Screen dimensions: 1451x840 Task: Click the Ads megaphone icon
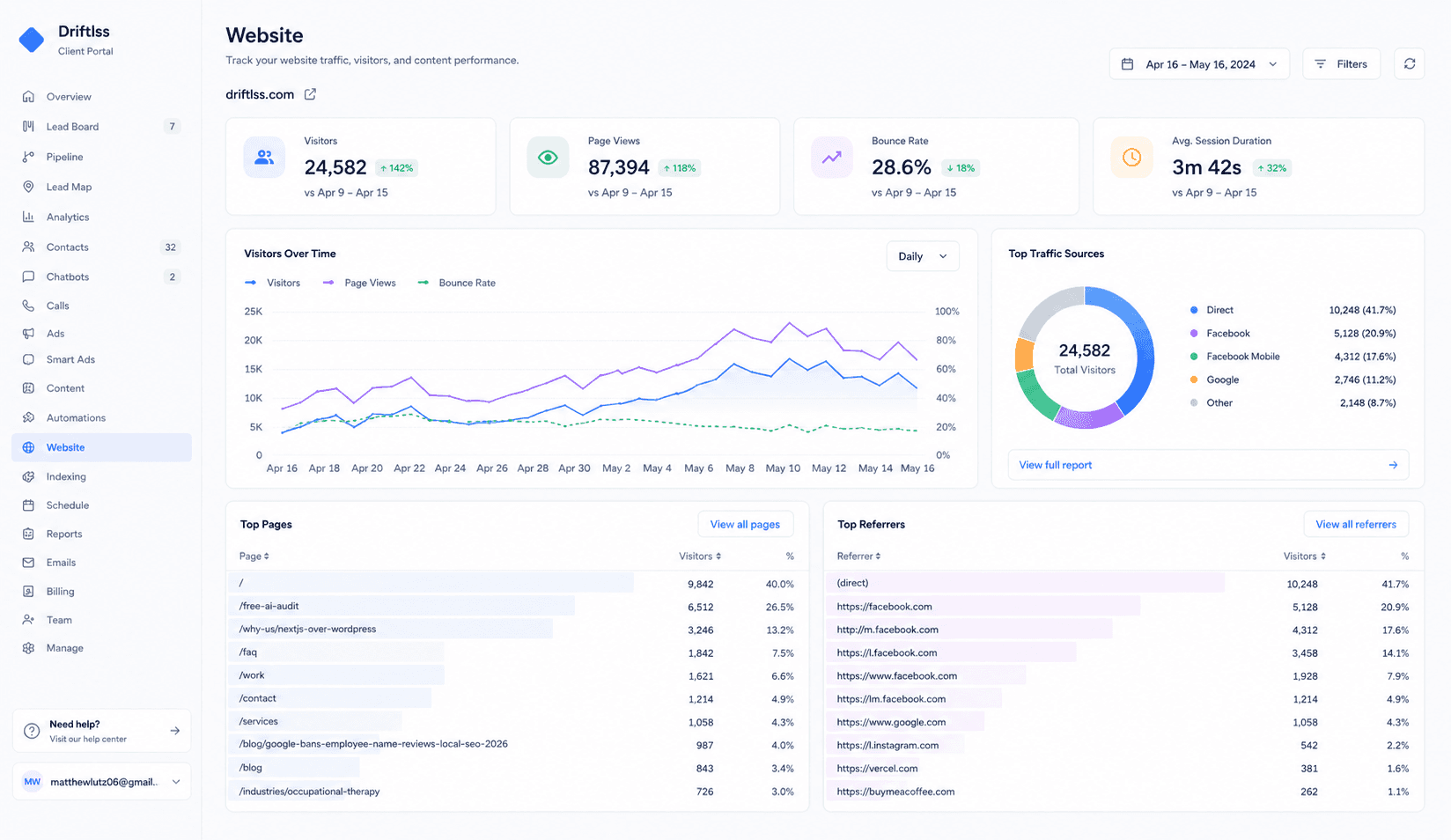pos(28,334)
